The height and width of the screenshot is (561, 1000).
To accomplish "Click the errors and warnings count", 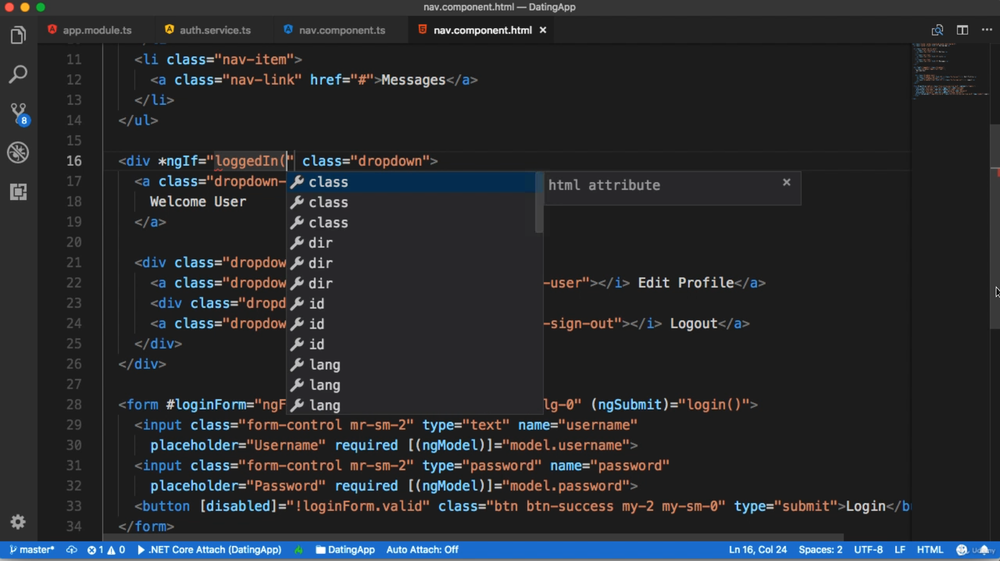I will click(106, 550).
